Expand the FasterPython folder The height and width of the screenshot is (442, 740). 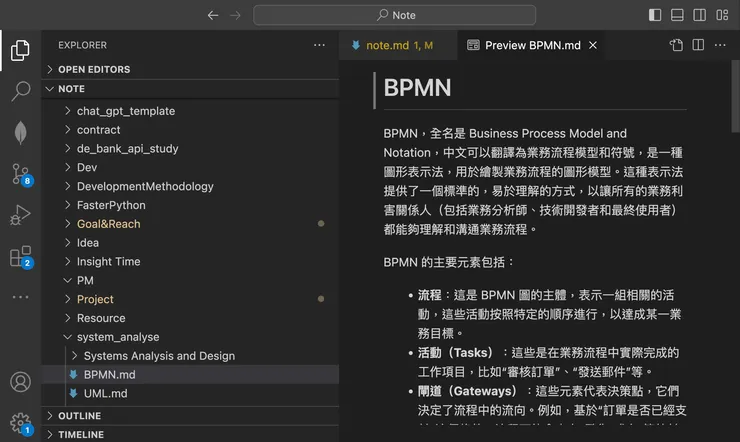(x=190, y=205)
